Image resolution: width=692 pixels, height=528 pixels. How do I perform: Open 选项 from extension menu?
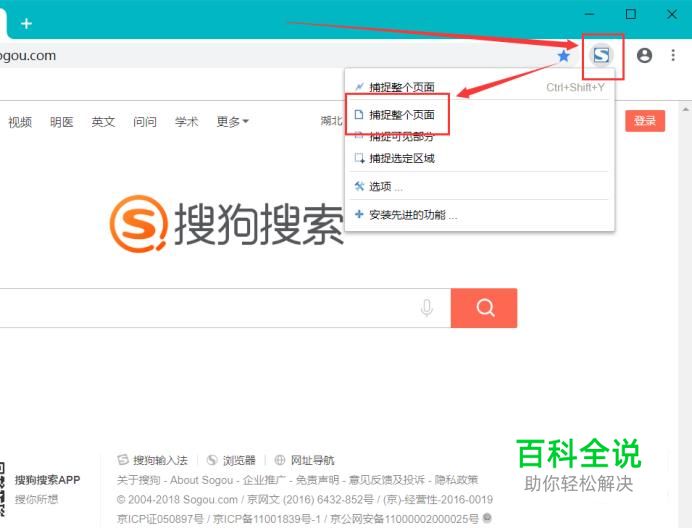479,186
